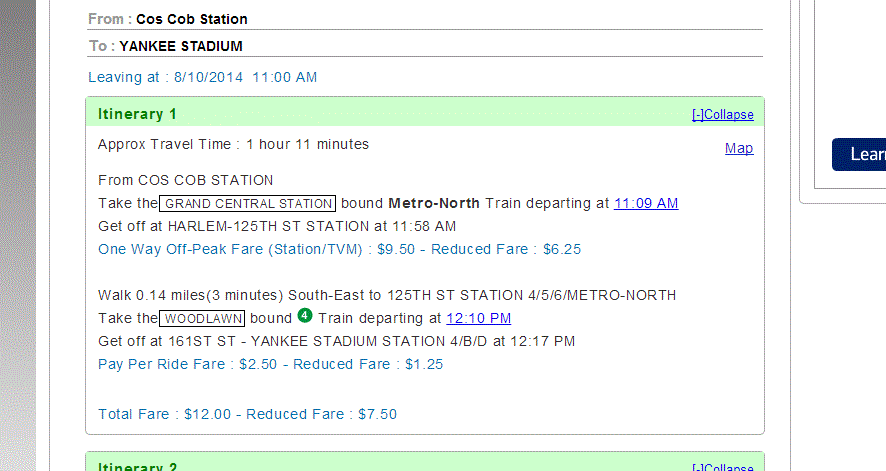Open the 12:10 PM departure time link

pyautogui.click(x=478, y=318)
